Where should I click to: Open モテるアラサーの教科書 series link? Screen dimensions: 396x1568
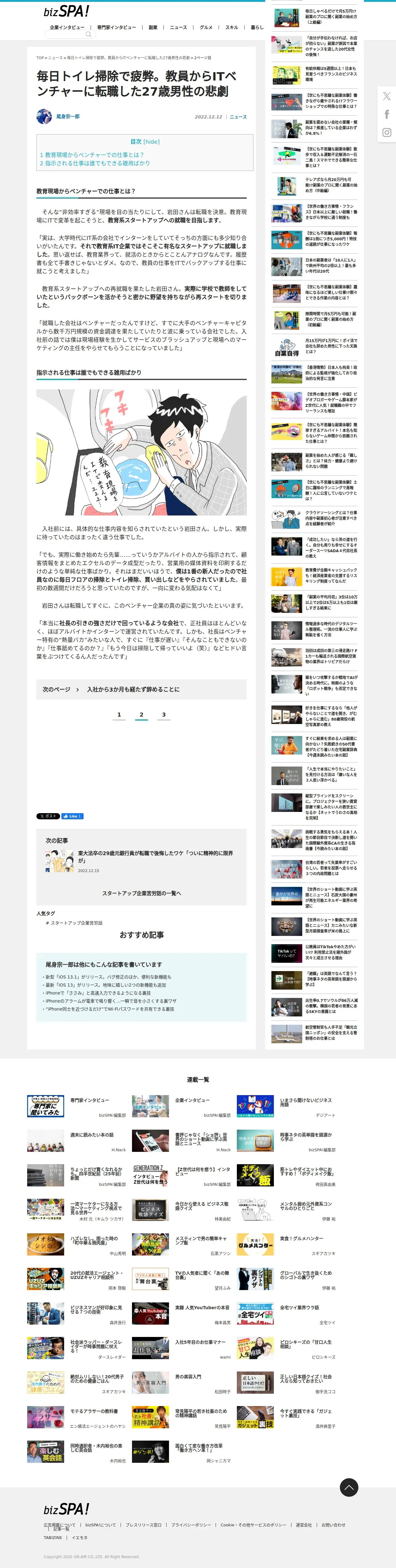[x=94, y=1411]
